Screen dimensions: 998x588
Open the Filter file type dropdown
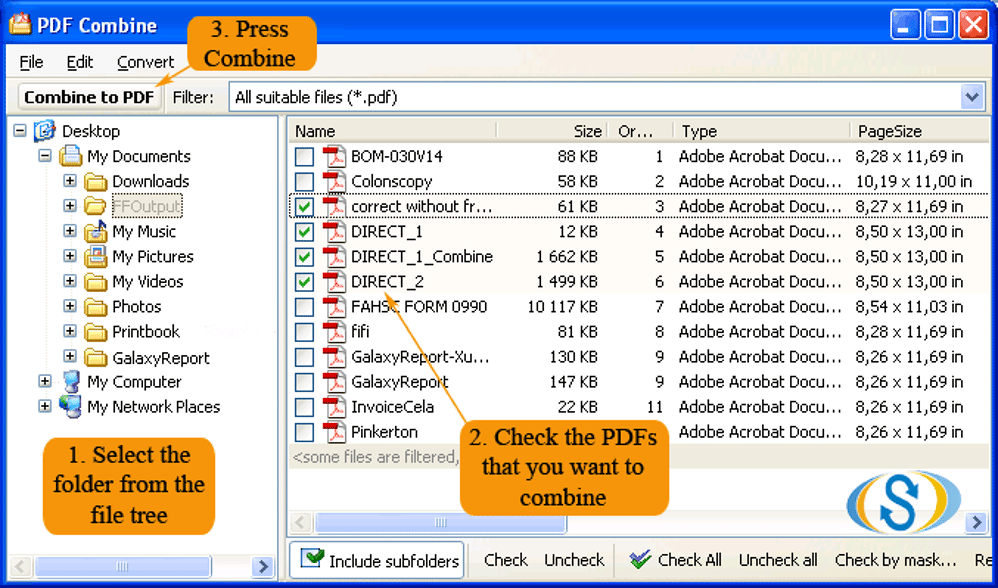pyautogui.click(x=971, y=97)
